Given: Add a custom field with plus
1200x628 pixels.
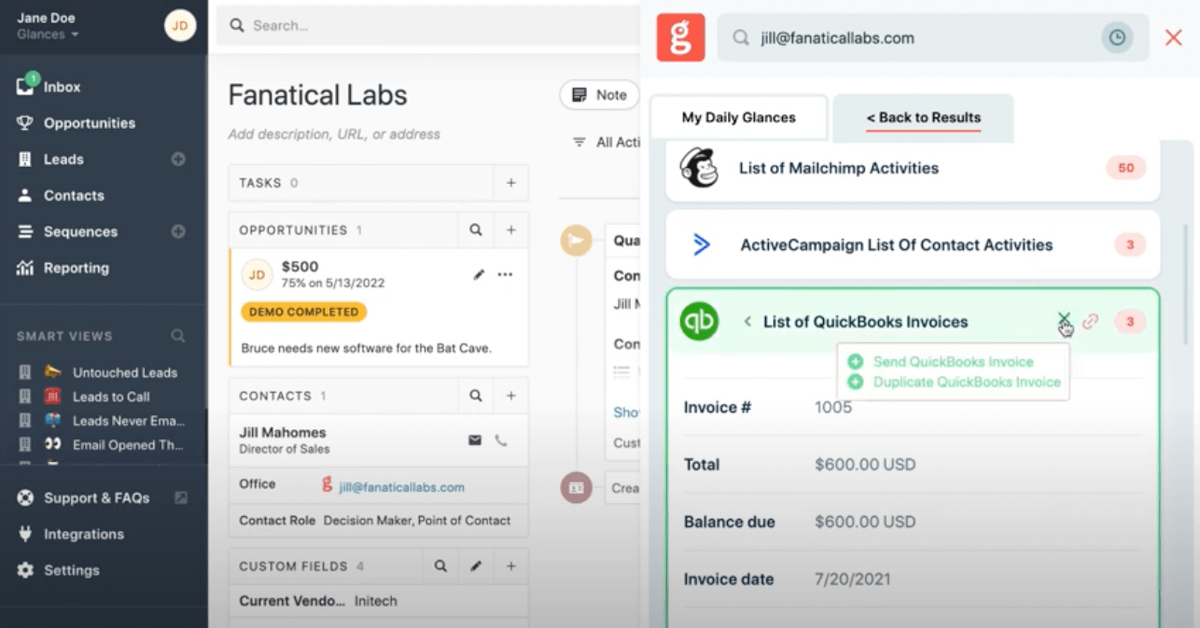Looking at the screenshot, I should (x=511, y=566).
